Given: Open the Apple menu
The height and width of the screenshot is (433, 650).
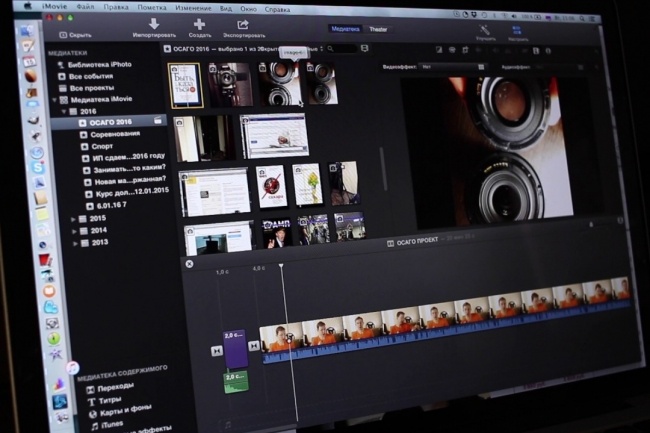Looking at the screenshot, I should coord(28,6).
